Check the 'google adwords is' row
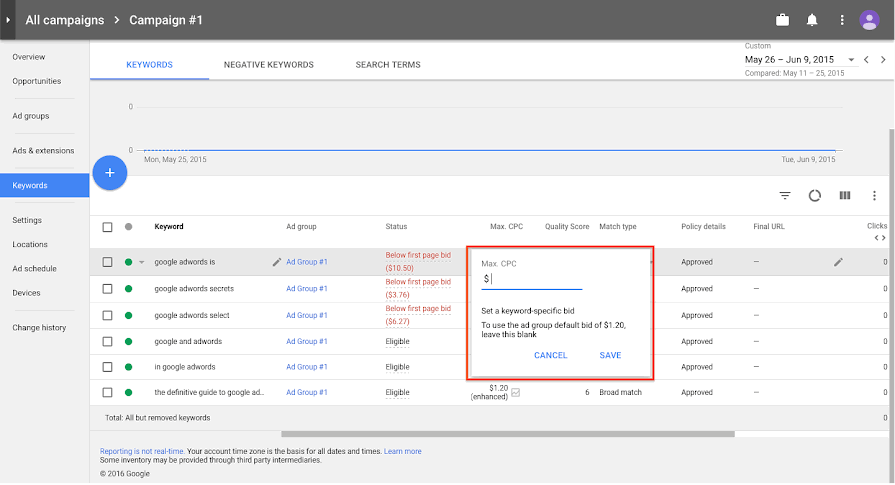Screen dimensions: 895x485 (107, 262)
